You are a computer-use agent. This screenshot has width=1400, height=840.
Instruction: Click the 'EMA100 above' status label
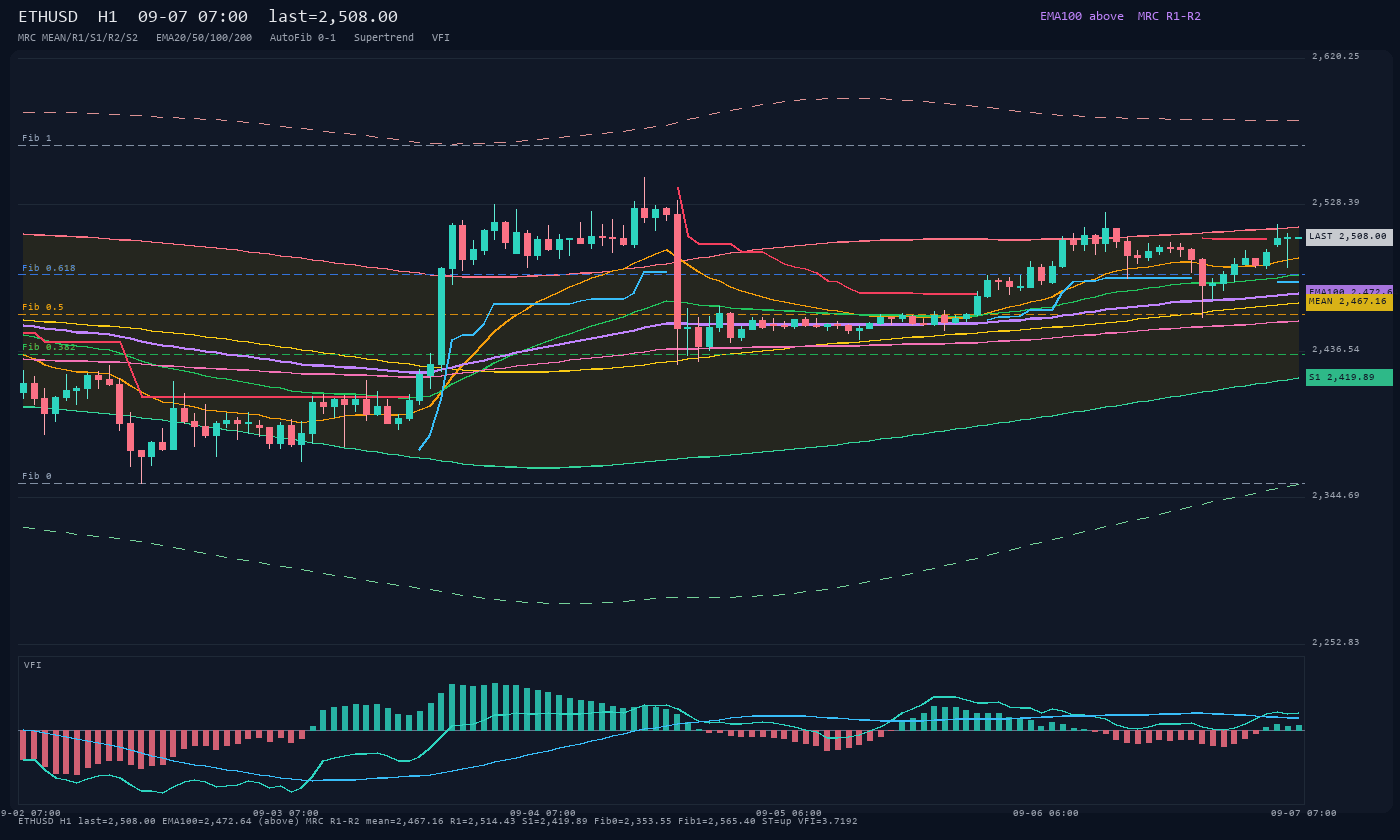(x=1081, y=16)
